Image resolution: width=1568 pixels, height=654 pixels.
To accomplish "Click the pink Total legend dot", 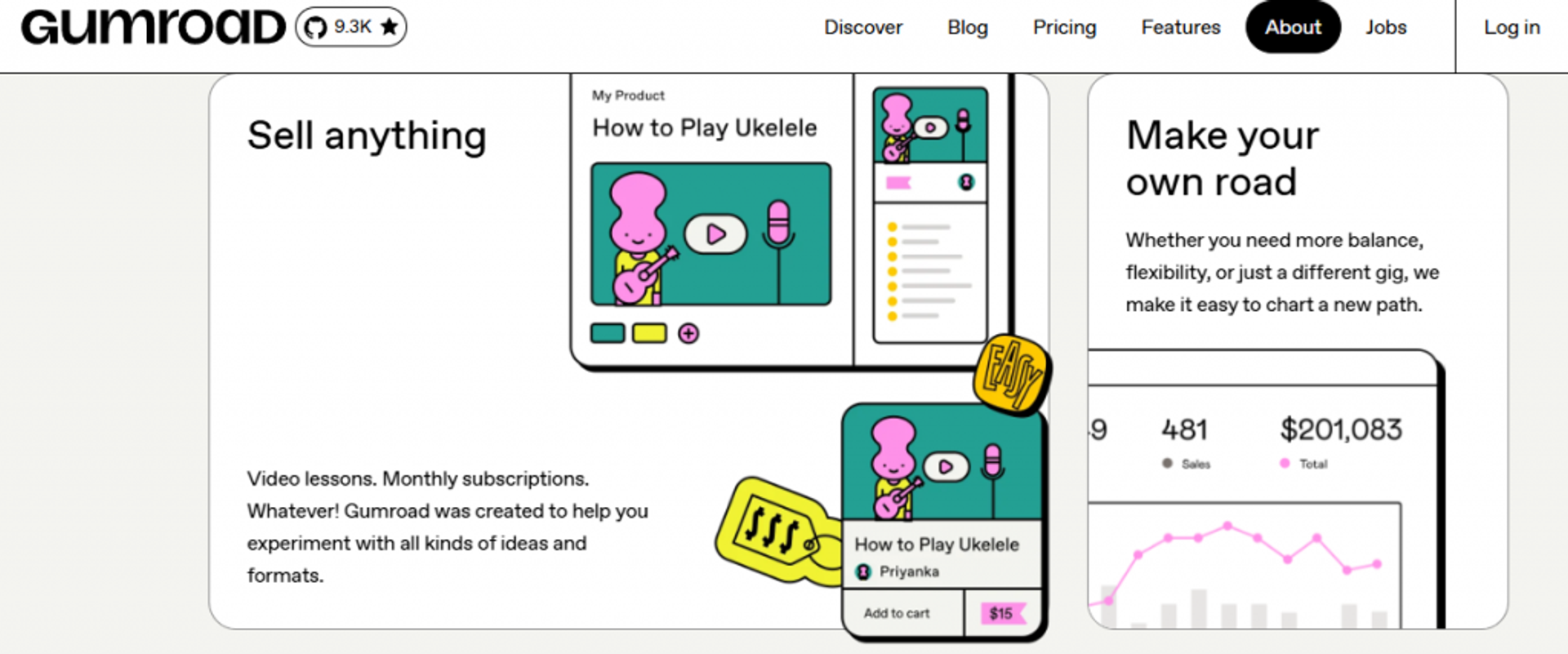I will click(1285, 463).
